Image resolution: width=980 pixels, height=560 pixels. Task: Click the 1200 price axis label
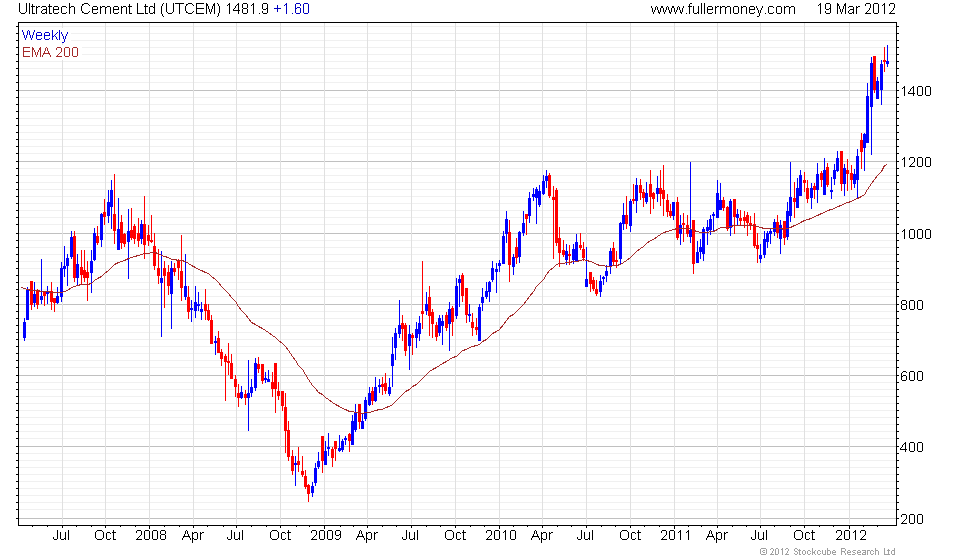click(x=916, y=162)
